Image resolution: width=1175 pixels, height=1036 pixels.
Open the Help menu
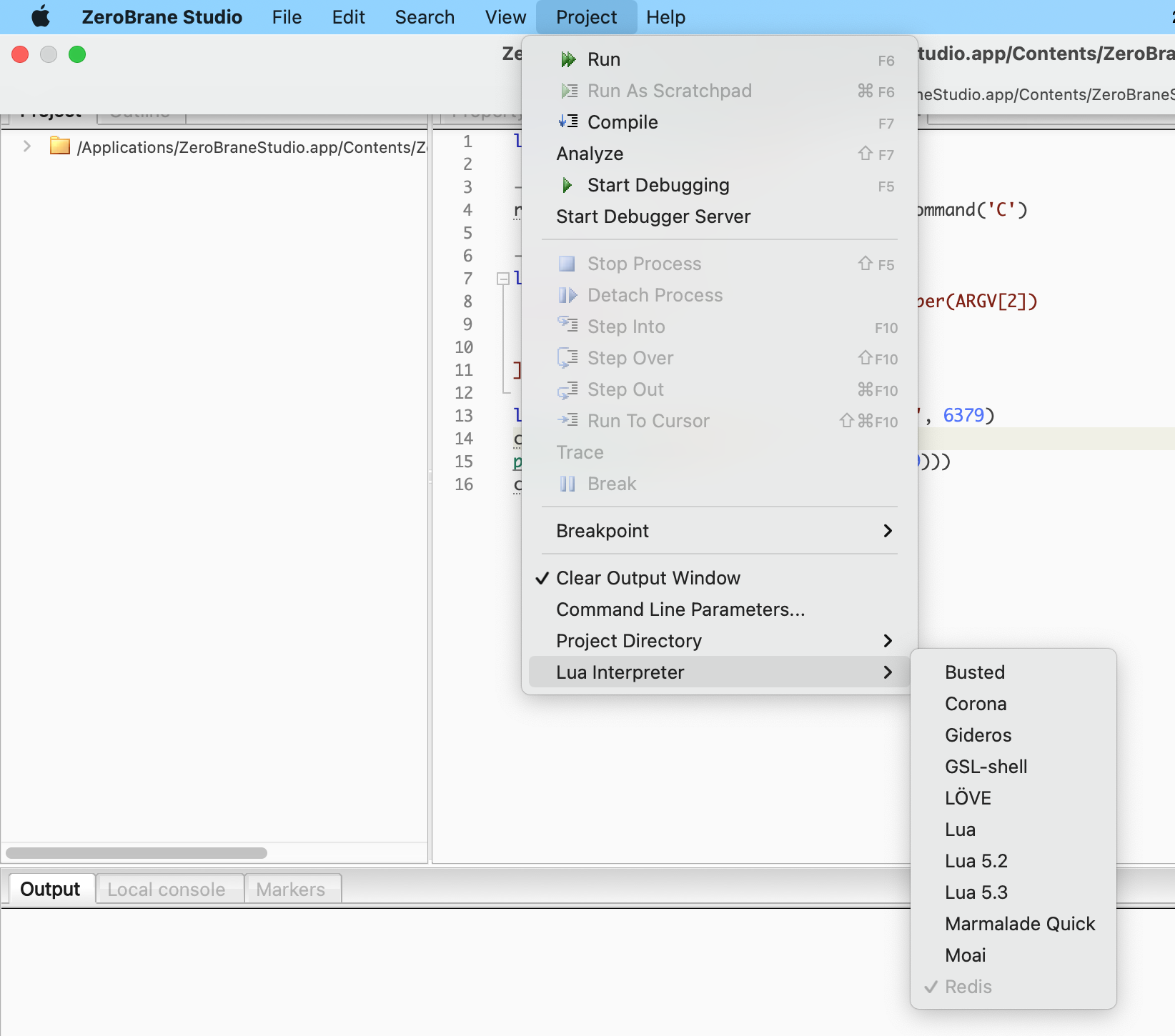tap(665, 16)
